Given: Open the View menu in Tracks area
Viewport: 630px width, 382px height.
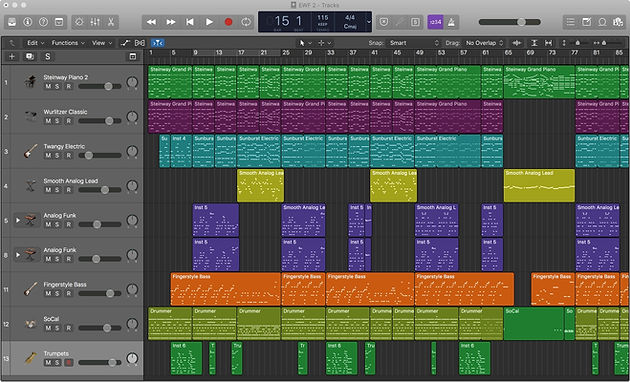Looking at the screenshot, I should point(102,43).
